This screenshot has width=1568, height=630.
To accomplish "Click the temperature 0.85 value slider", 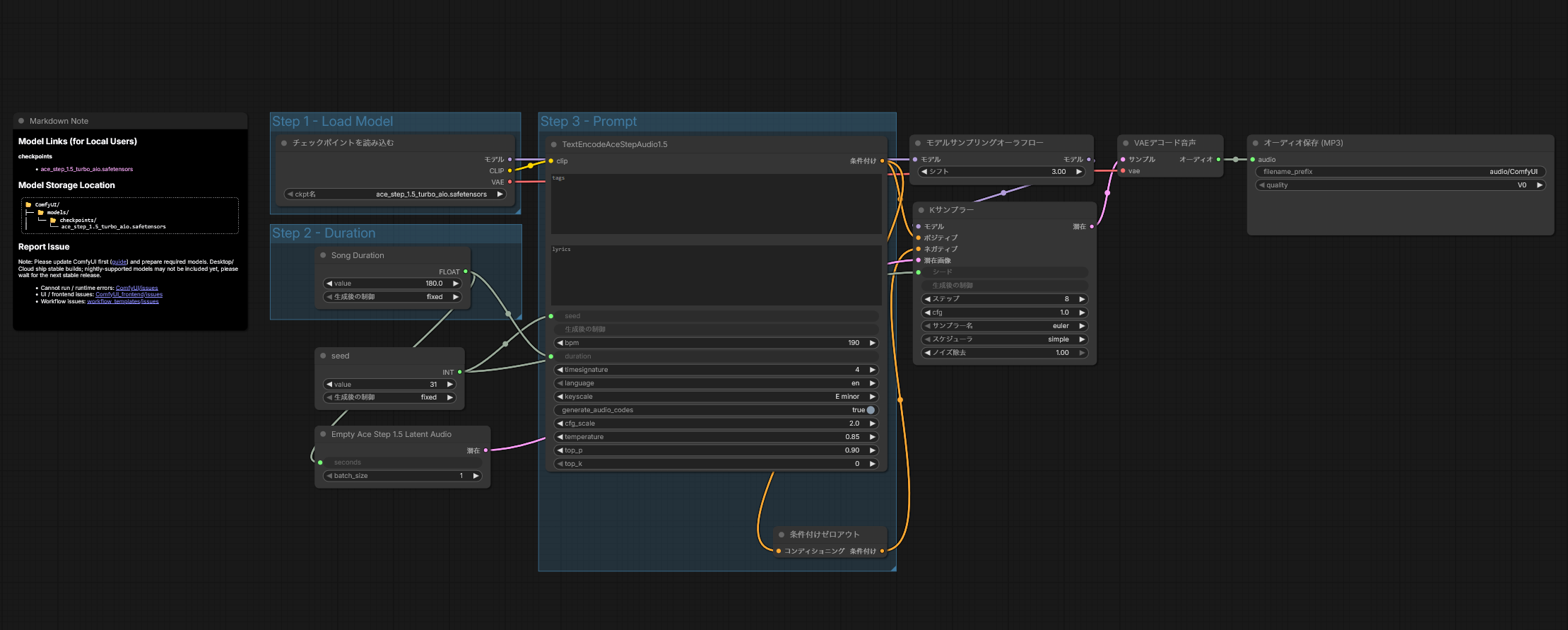I will coord(715,437).
